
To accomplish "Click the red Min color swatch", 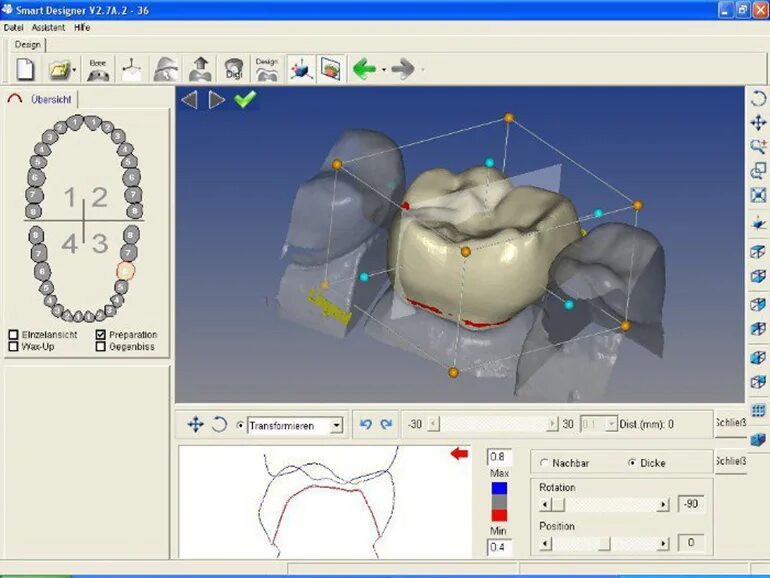I will click(x=499, y=515).
